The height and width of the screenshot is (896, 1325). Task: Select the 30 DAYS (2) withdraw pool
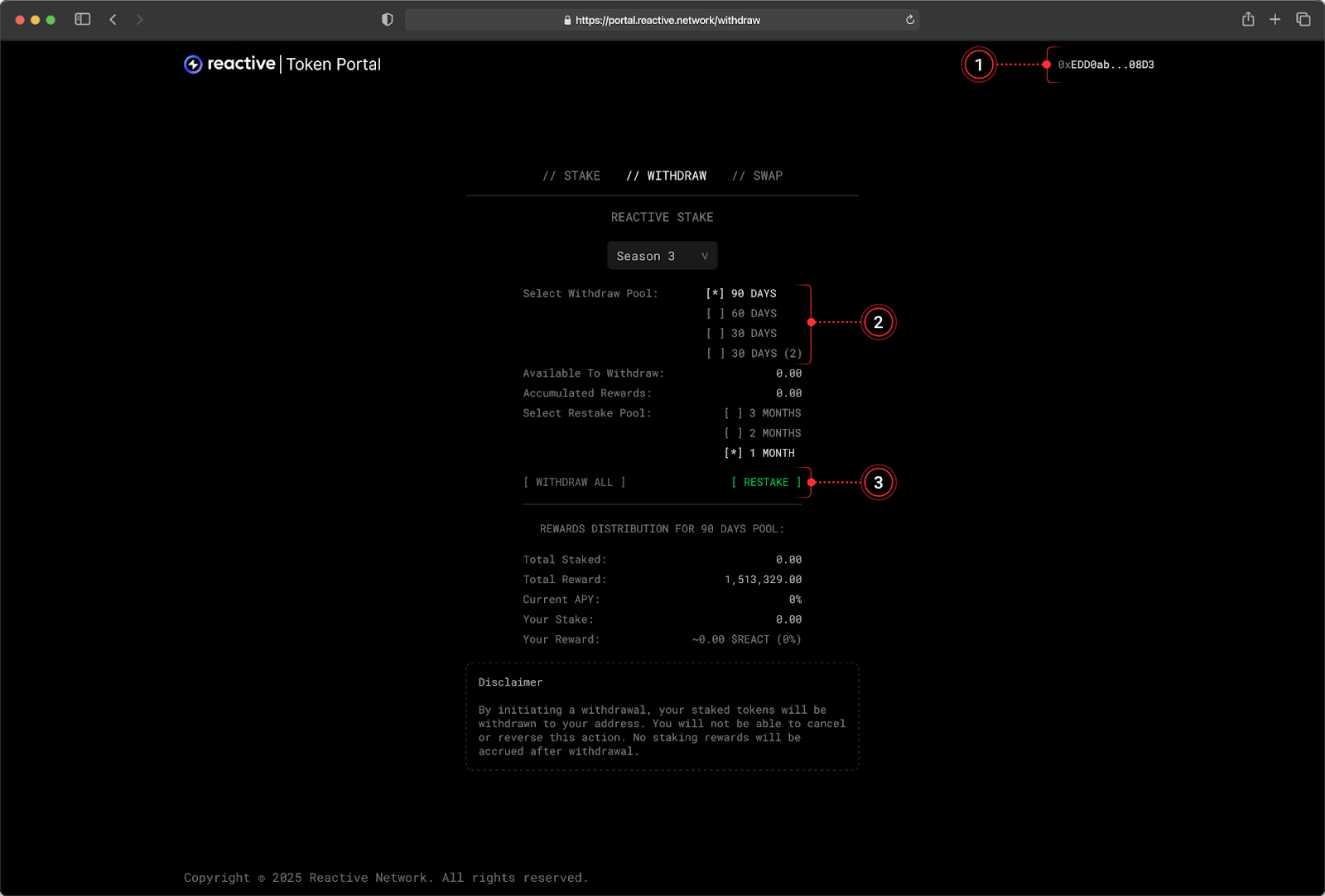[753, 354]
